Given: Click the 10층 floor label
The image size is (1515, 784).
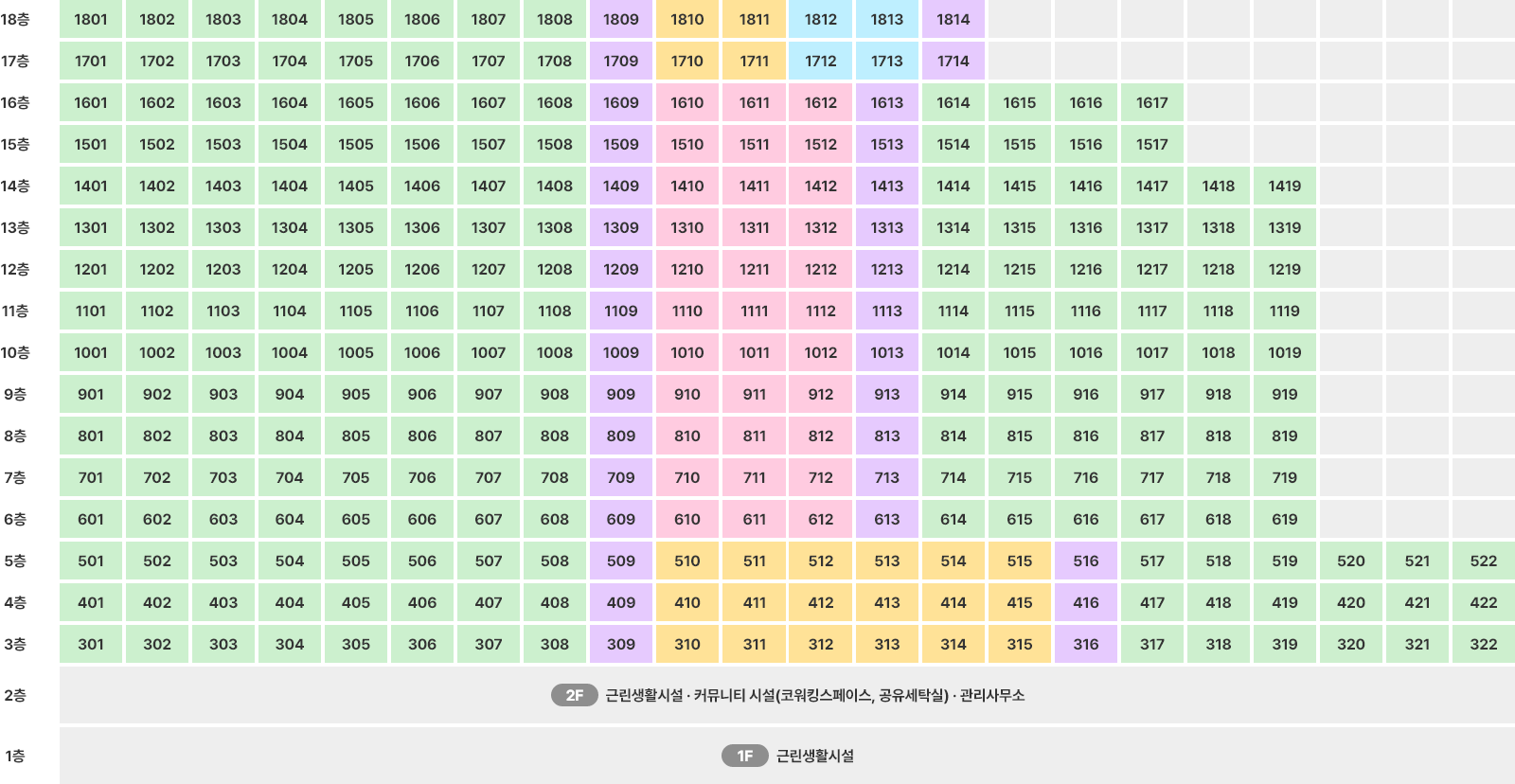Looking at the screenshot, I should pyautogui.click(x=15, y=352).
